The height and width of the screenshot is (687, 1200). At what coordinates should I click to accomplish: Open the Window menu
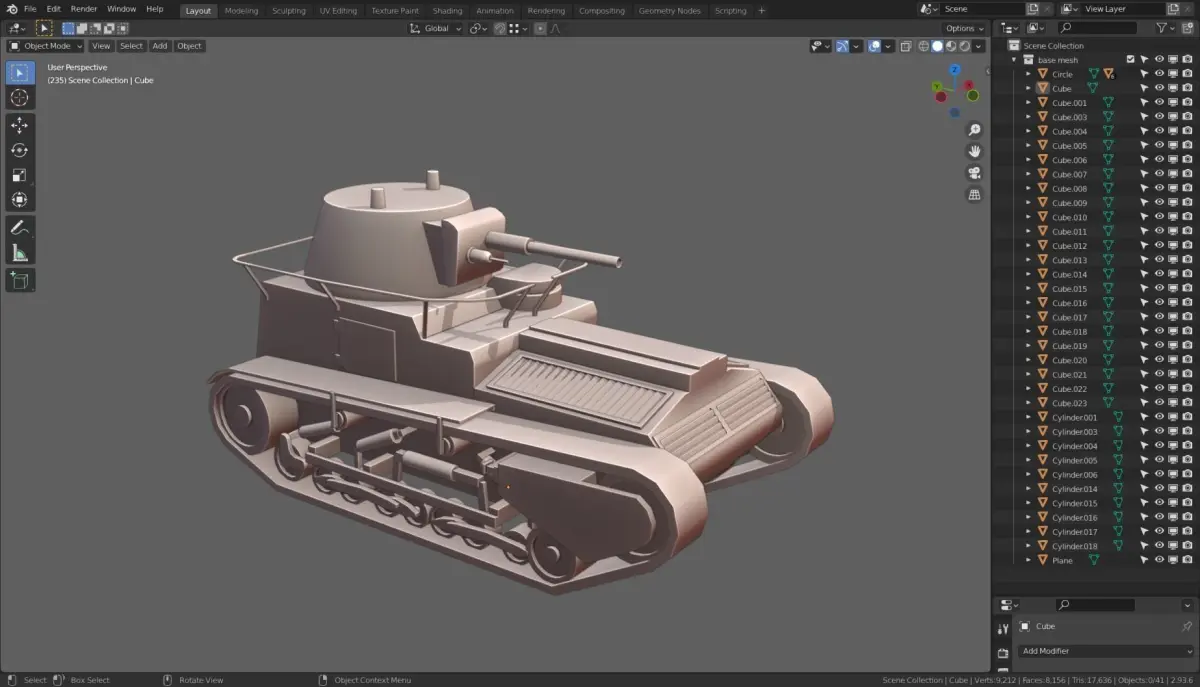click(x=121, y=9)
